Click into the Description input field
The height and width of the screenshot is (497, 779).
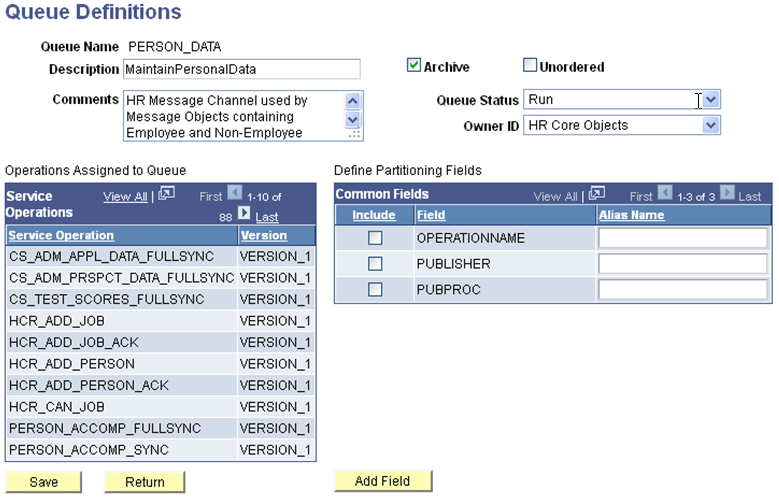click(x=242, y=69)
